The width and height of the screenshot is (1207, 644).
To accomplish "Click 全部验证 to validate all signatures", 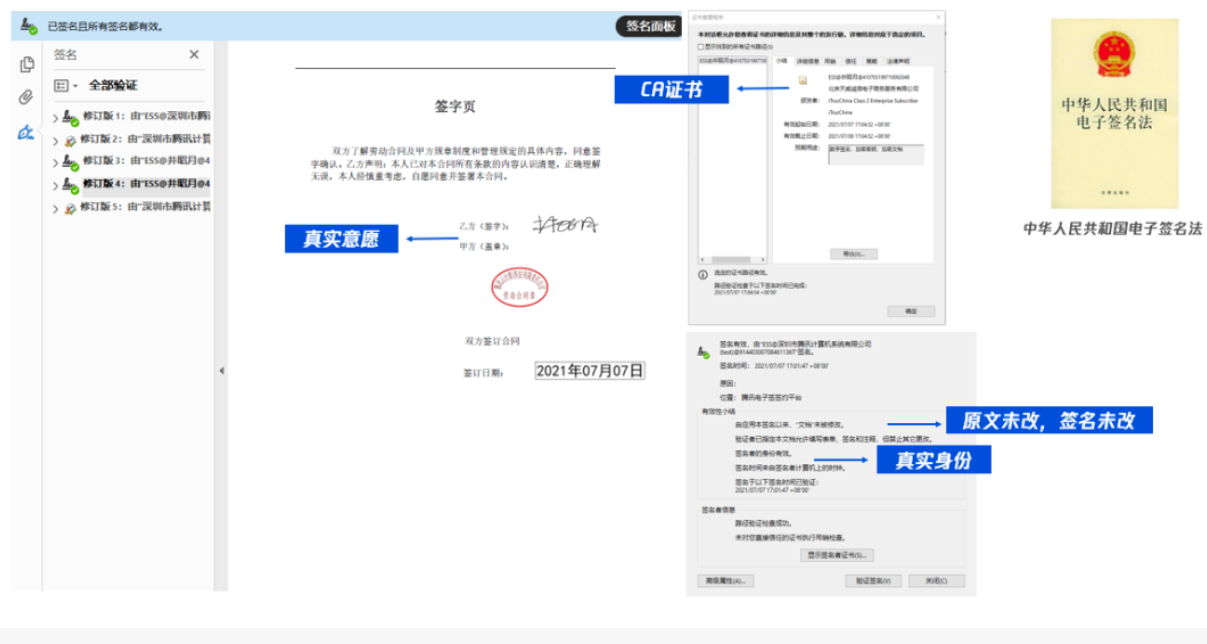I will click(x=113, y=86).
